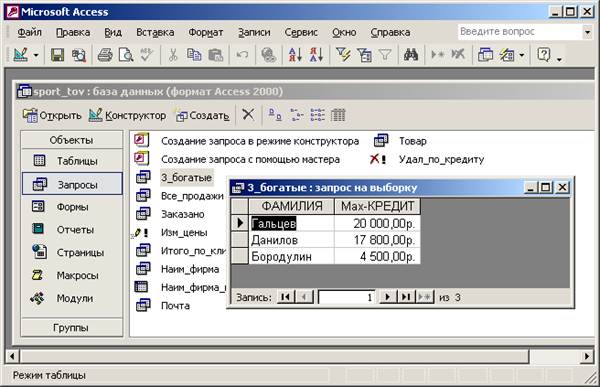
Task: Open the toolbar options arrow
Action: coord(559,59)
